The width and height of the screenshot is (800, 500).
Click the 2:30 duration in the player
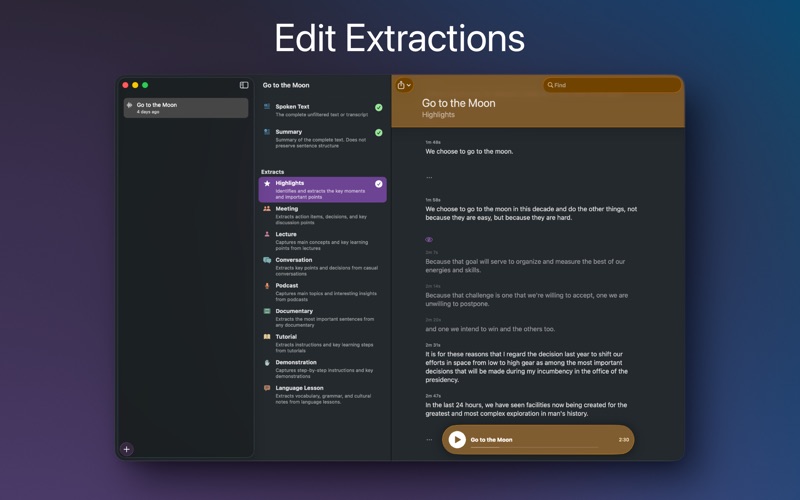[623, 439]
